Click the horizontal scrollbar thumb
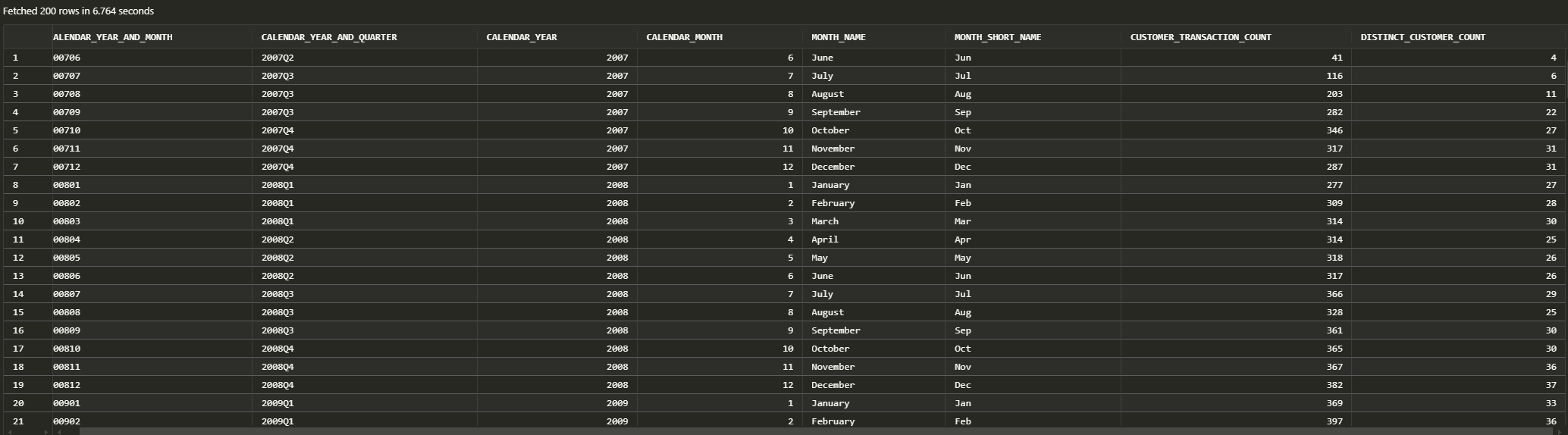Viewport: 1568px width, 435px height. click(758, 431)
